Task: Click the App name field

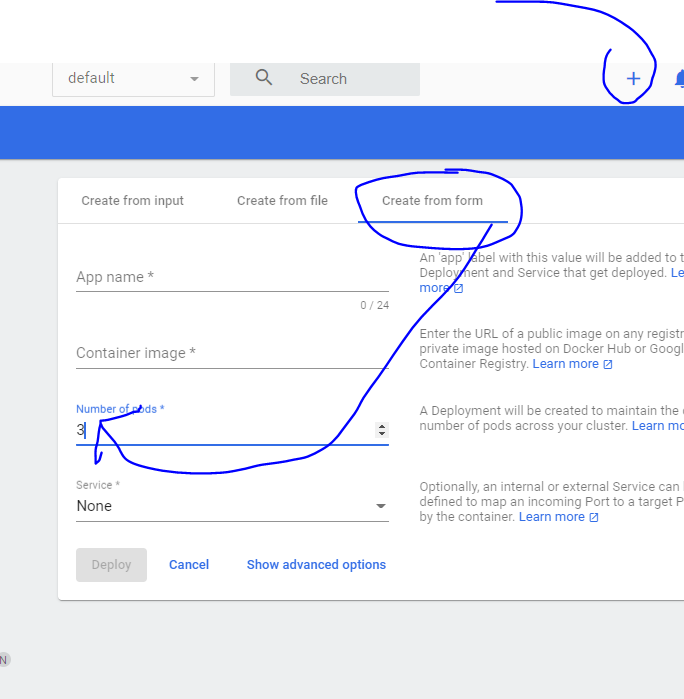Action: pyautogui.click(x=232, y=277)
